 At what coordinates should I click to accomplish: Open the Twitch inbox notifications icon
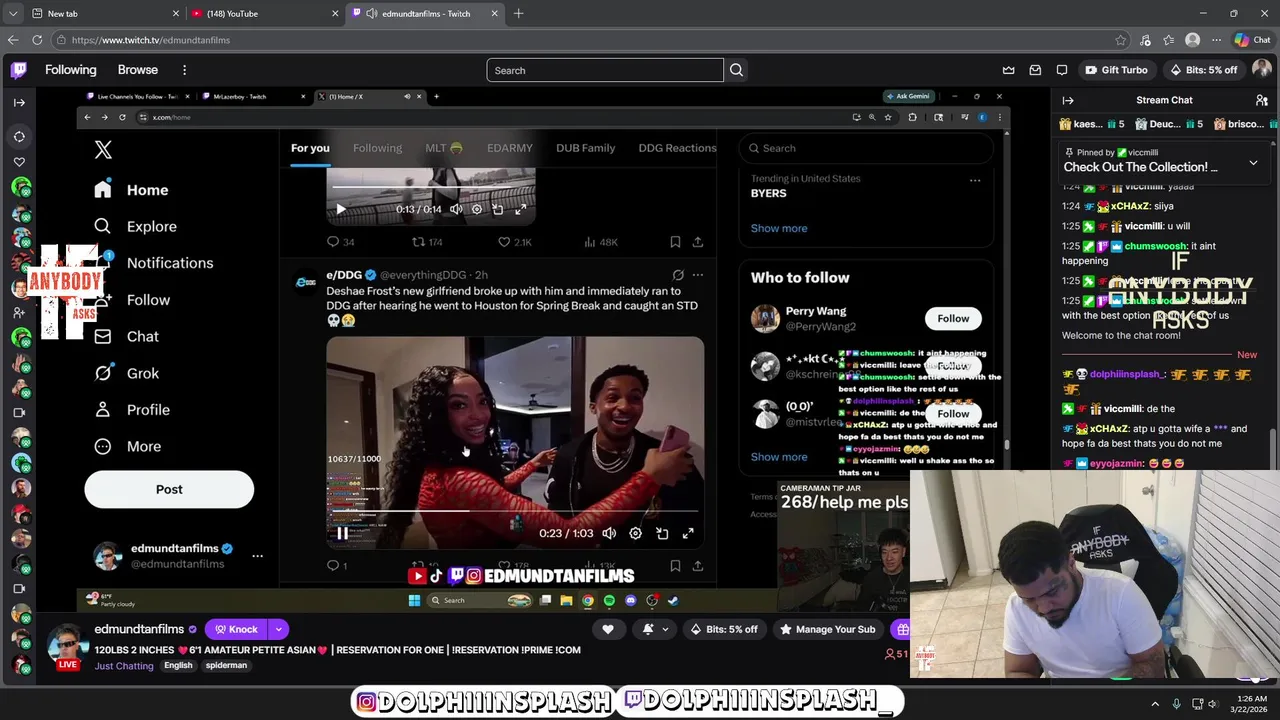1035,70
